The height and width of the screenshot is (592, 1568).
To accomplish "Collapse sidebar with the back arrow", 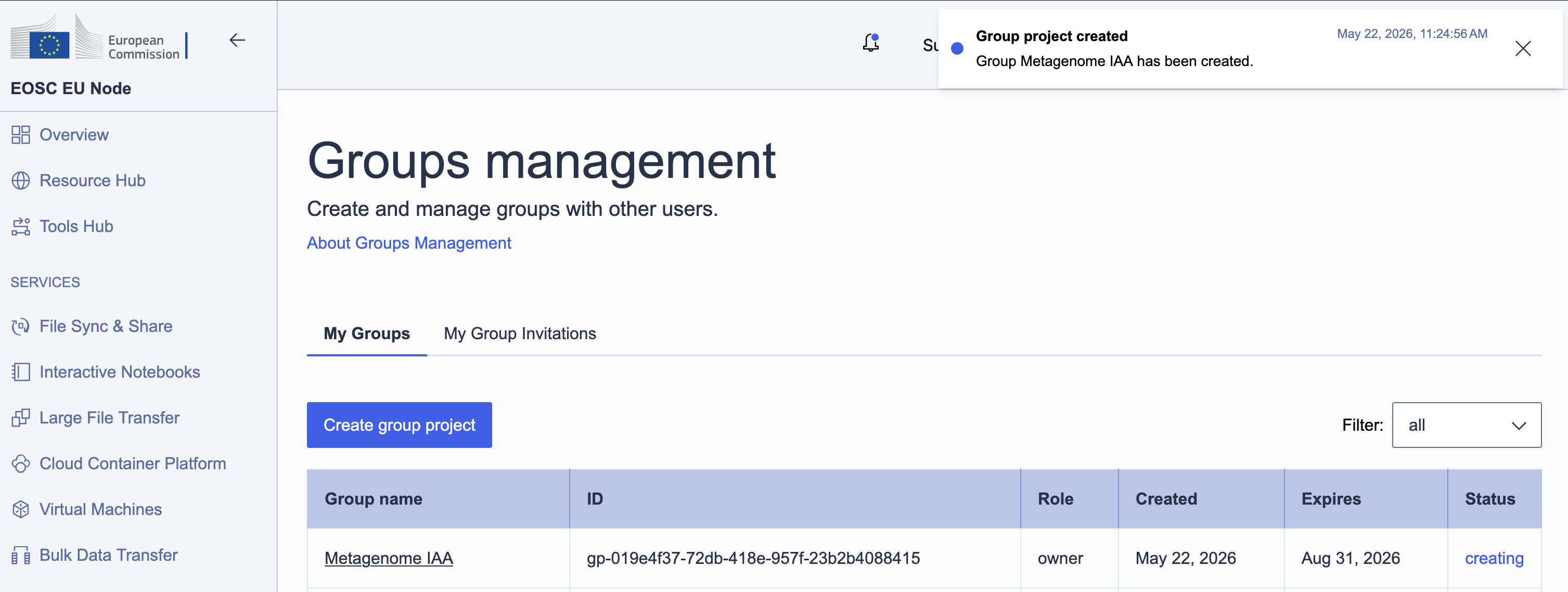I will pos(237,40).
